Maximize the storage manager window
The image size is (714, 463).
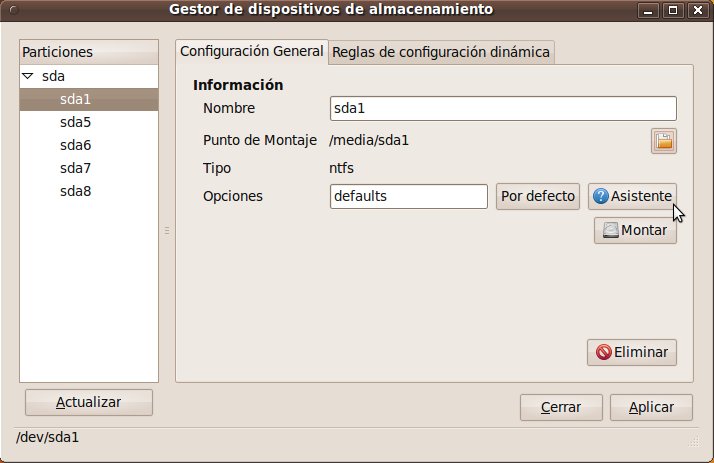(x=673, y=10)
